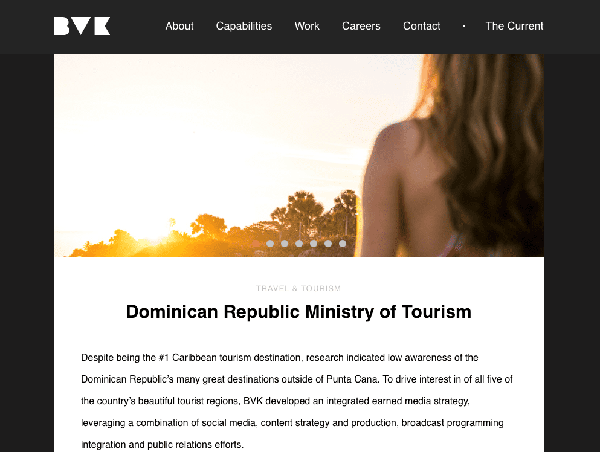Select the active orange first carousel dot
Viewport: 600px width, 452px height.
(x=255, y=243)
